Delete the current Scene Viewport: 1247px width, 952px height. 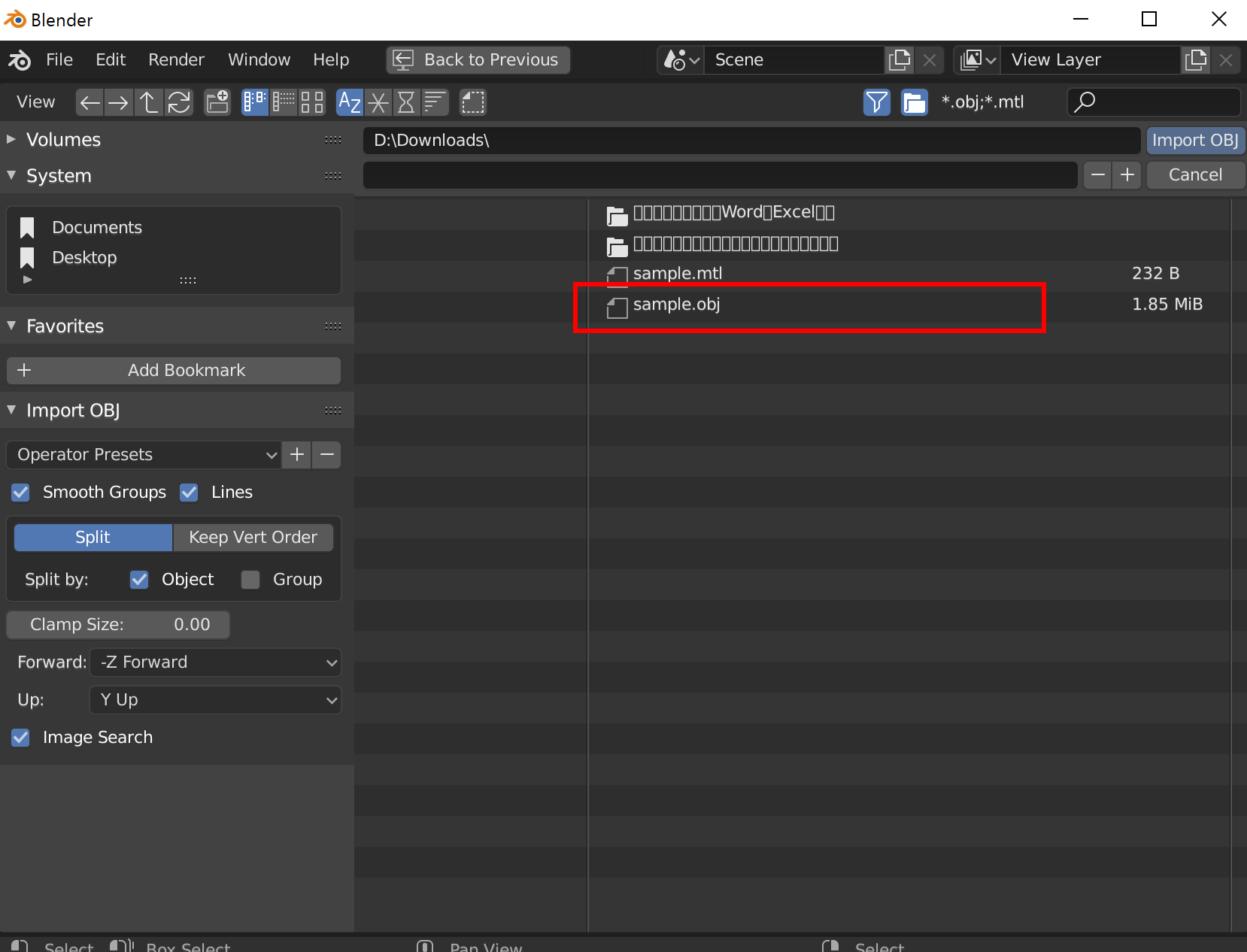click(x=930, y=60)
